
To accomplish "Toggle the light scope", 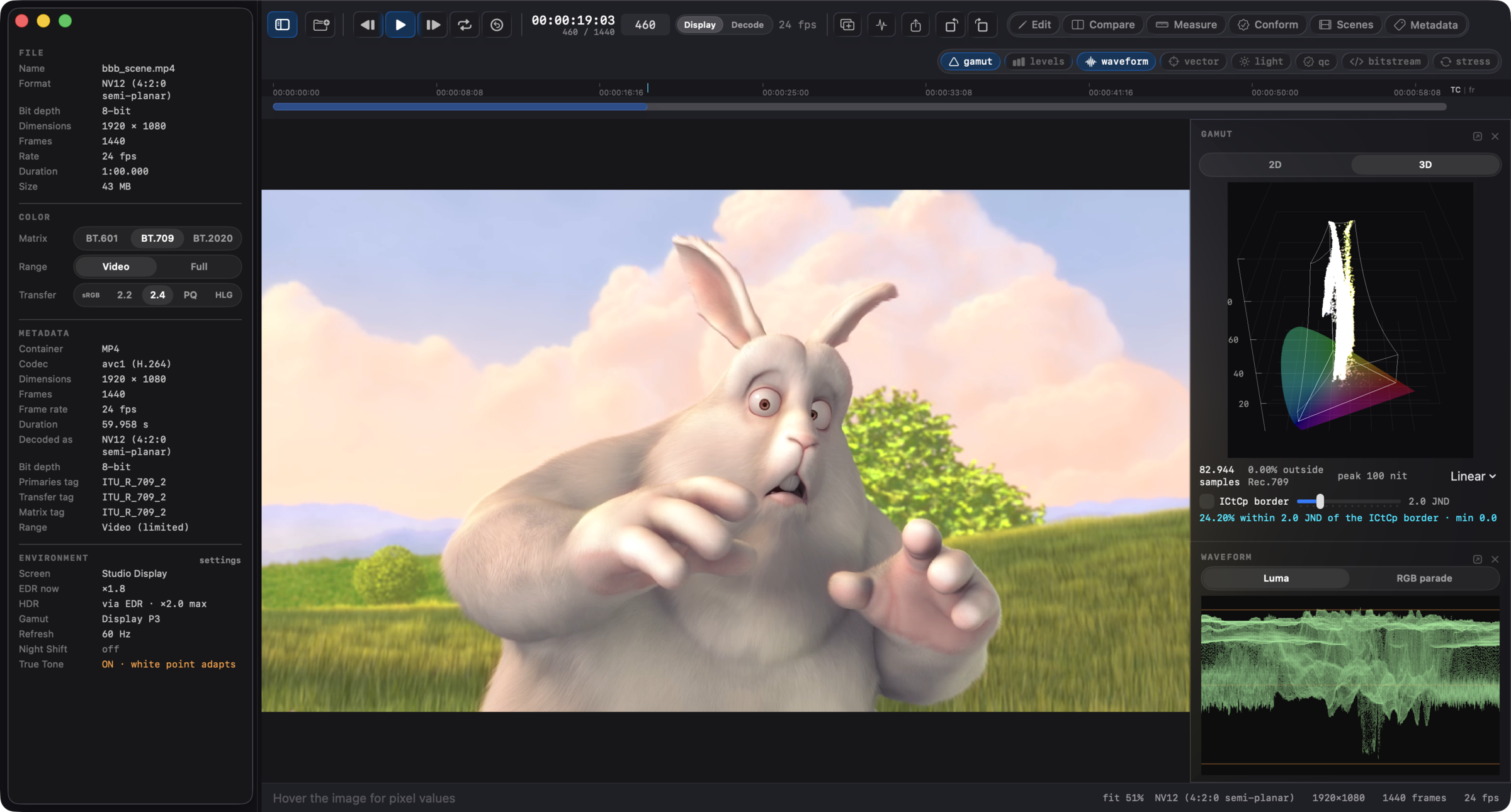I will [1261, 61].
